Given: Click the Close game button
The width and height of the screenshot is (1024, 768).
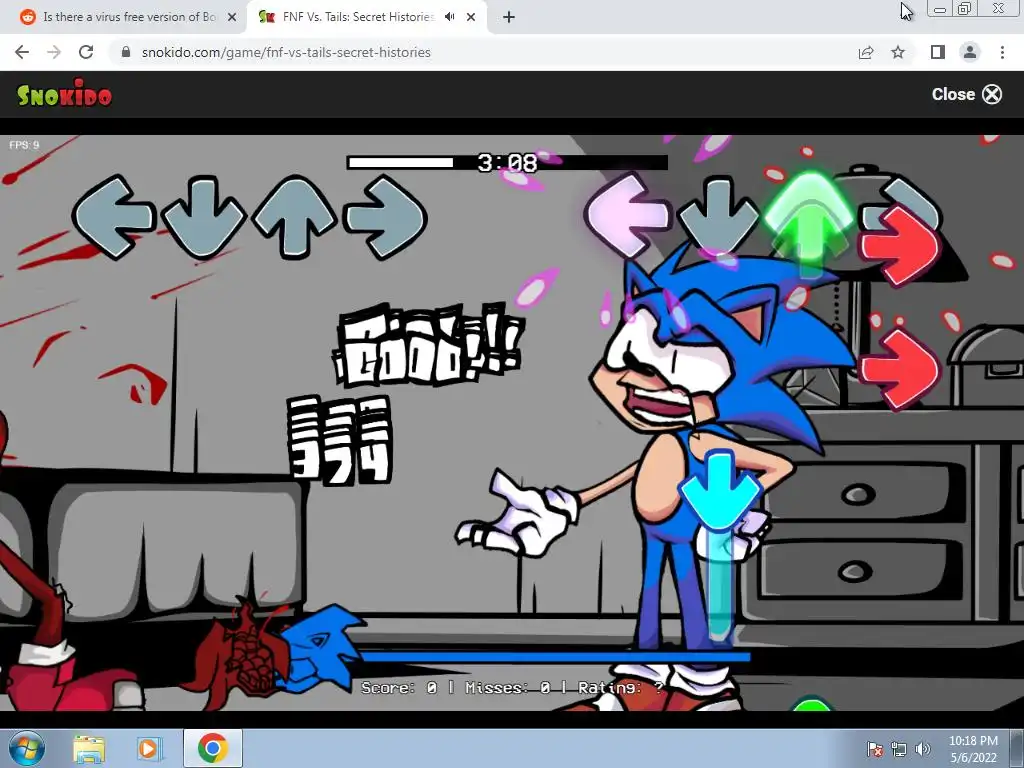Looking at the screenshot, I should point(967,94).
